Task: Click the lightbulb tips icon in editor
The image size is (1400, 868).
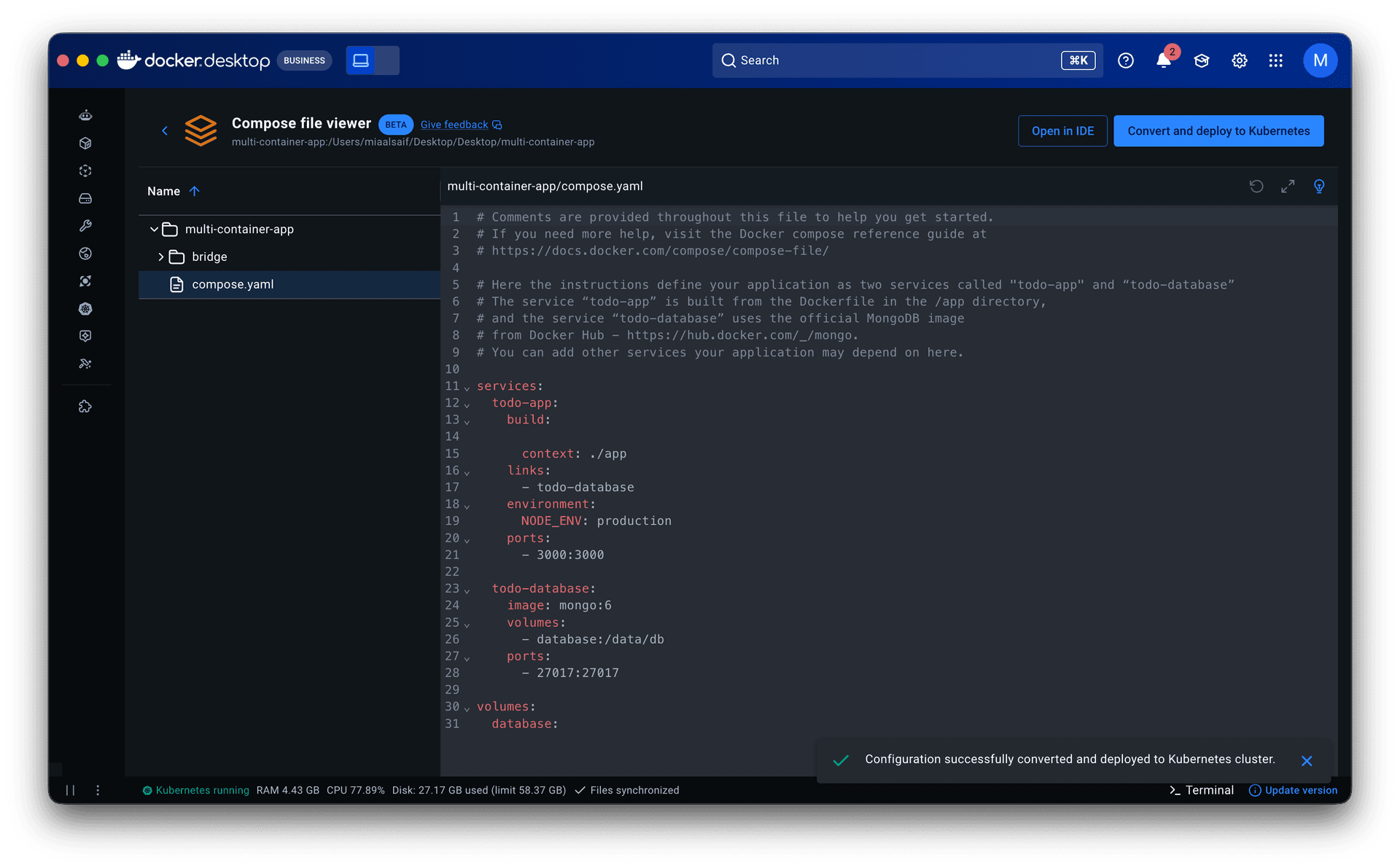Action: point(1319,187)
